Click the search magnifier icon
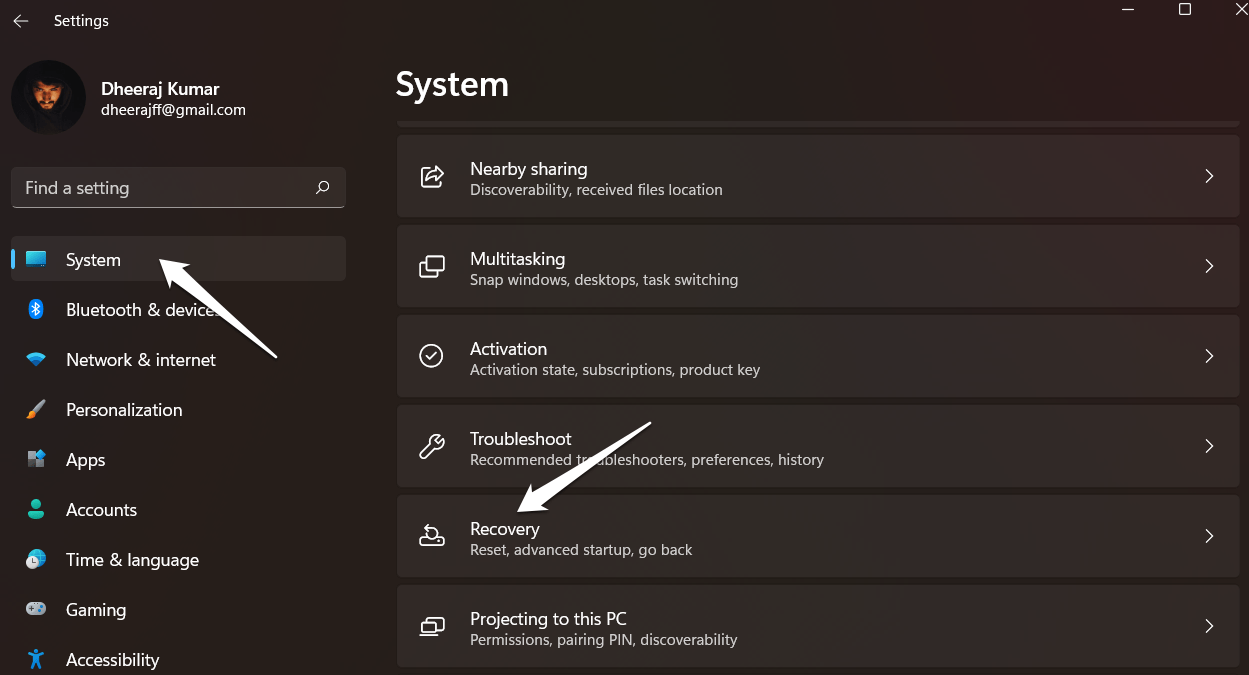Viewport: 1249px width, 675px height. (x=322, y=187)
